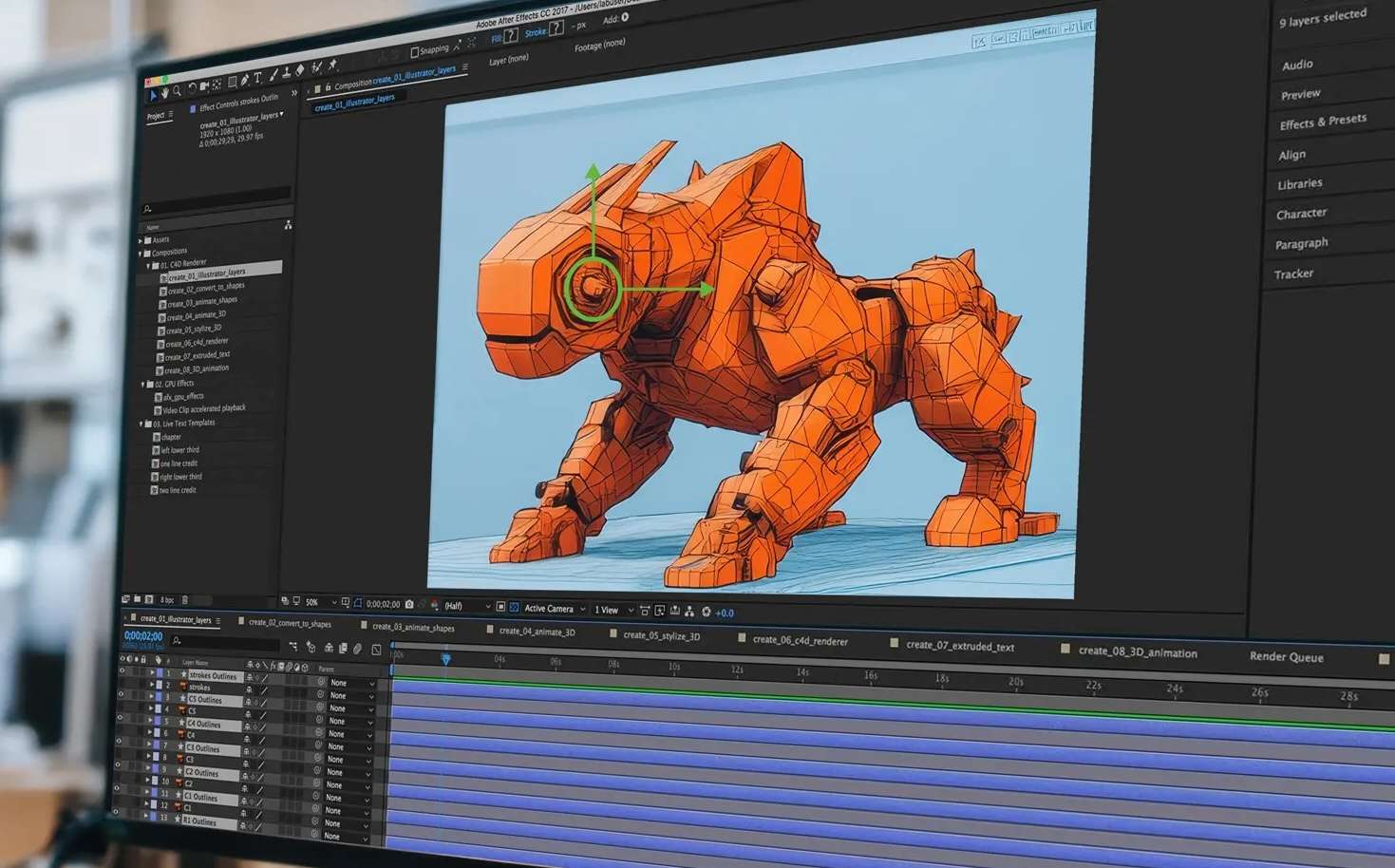Image resolution: width=1395 pixels, height=868 pixels.
Task: Open the (Half) resolution dropdown
Action: 467,606
